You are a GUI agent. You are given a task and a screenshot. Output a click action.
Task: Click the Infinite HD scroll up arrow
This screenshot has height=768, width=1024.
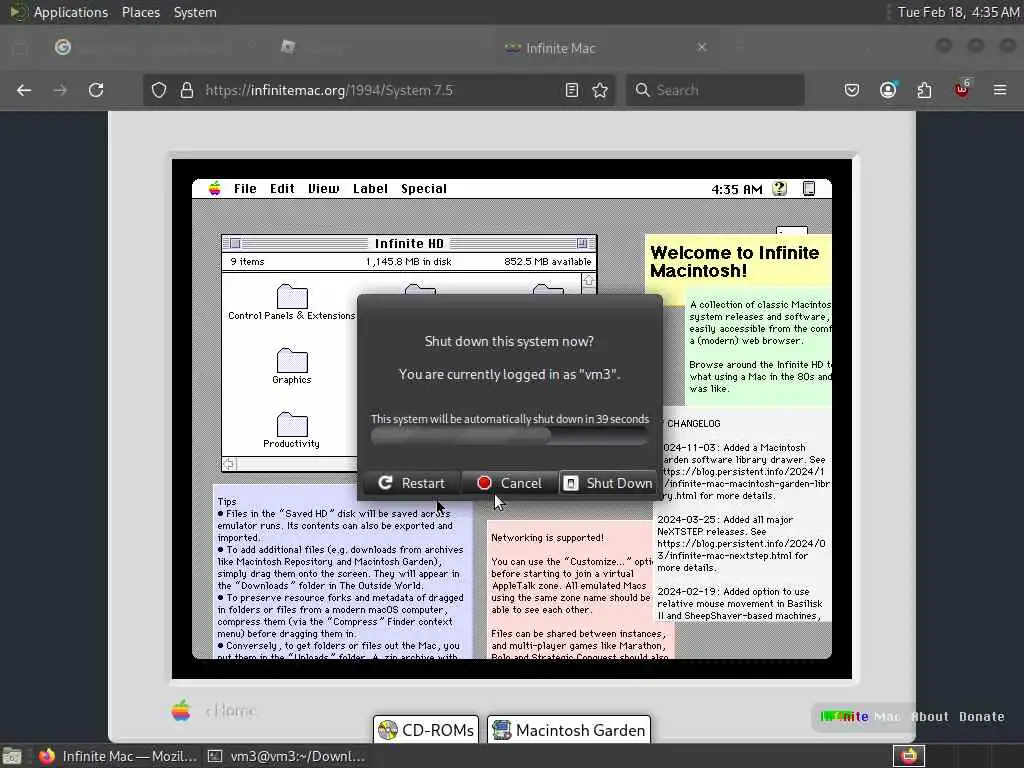pyautogui.click(x=588, y=281)
